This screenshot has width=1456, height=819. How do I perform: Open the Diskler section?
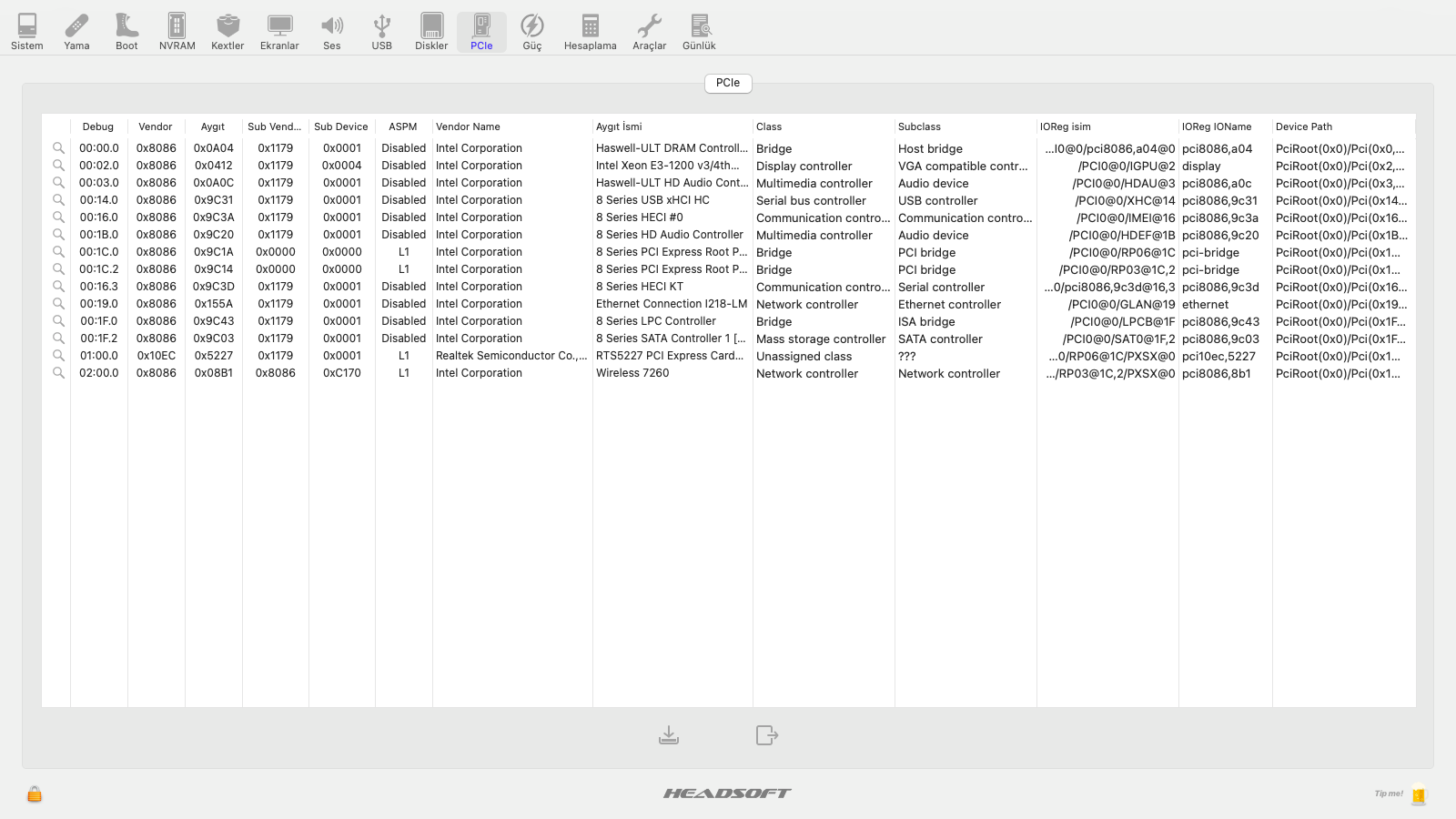pyautogui.click(x=431, y=32)
